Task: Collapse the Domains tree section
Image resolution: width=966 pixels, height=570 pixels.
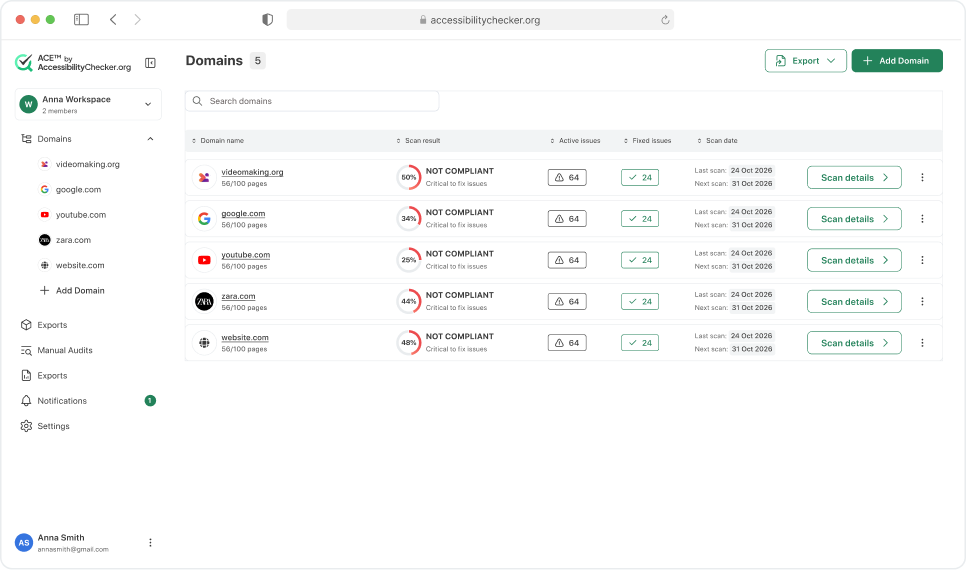Action: tap(150, 139)
